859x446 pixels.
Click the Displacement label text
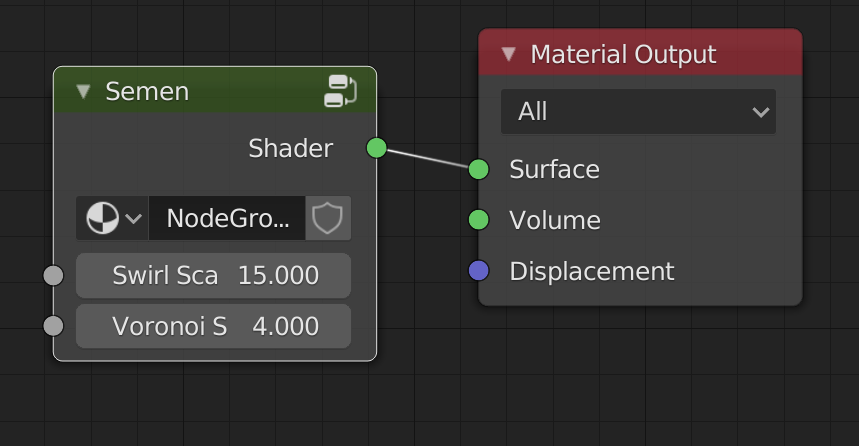point(592,271)
